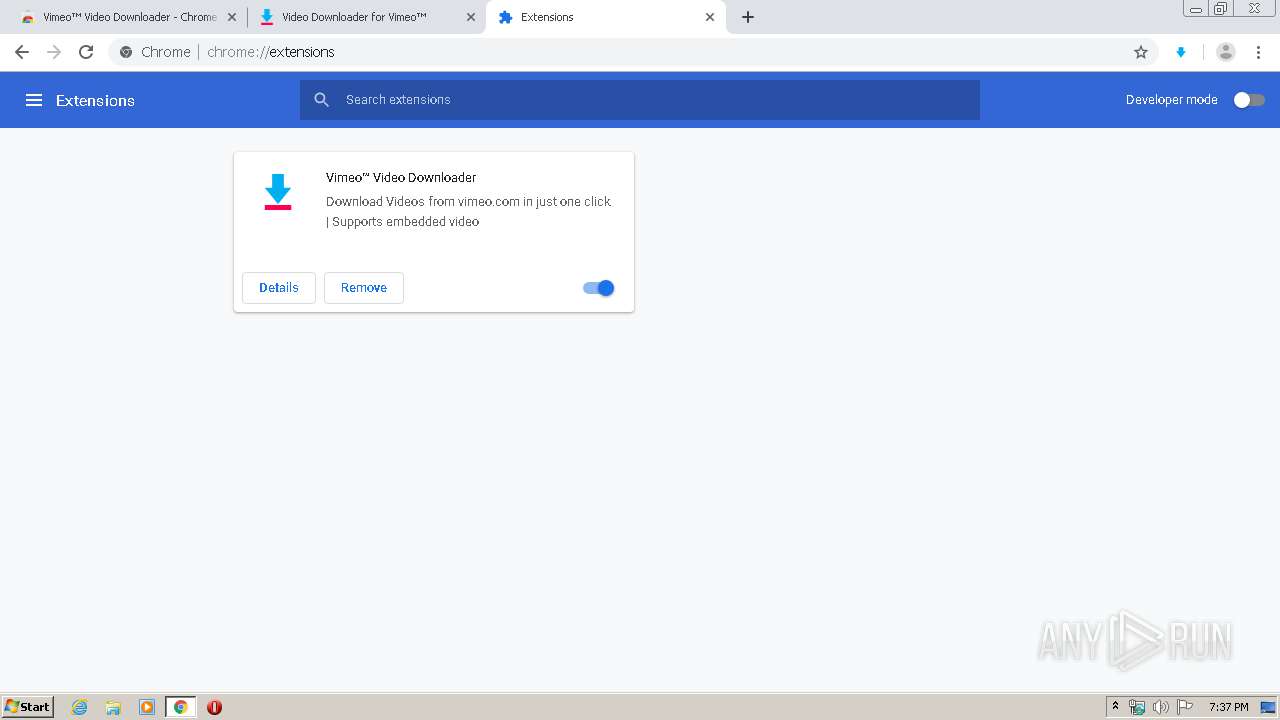Show hidden system tray icons
The height and width of the screenshot is (720, 1280).
[1116, 707]
